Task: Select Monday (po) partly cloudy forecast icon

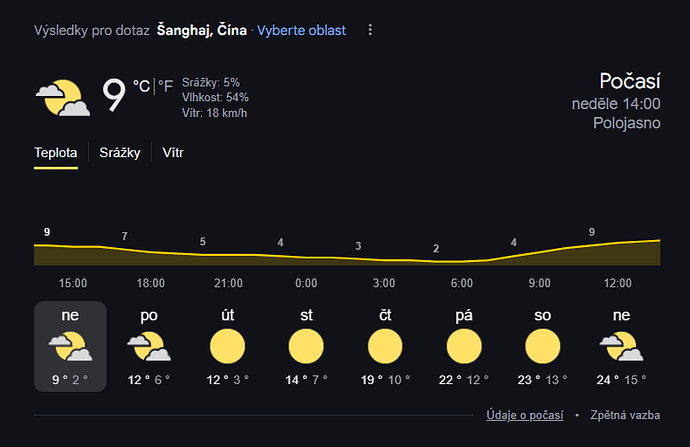Action: (149, 347)
